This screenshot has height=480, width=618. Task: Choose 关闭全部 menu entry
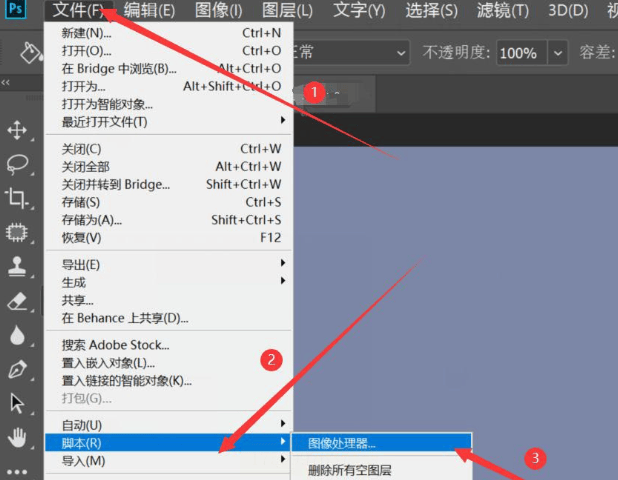pyautogui.click(x=169, y=167)
